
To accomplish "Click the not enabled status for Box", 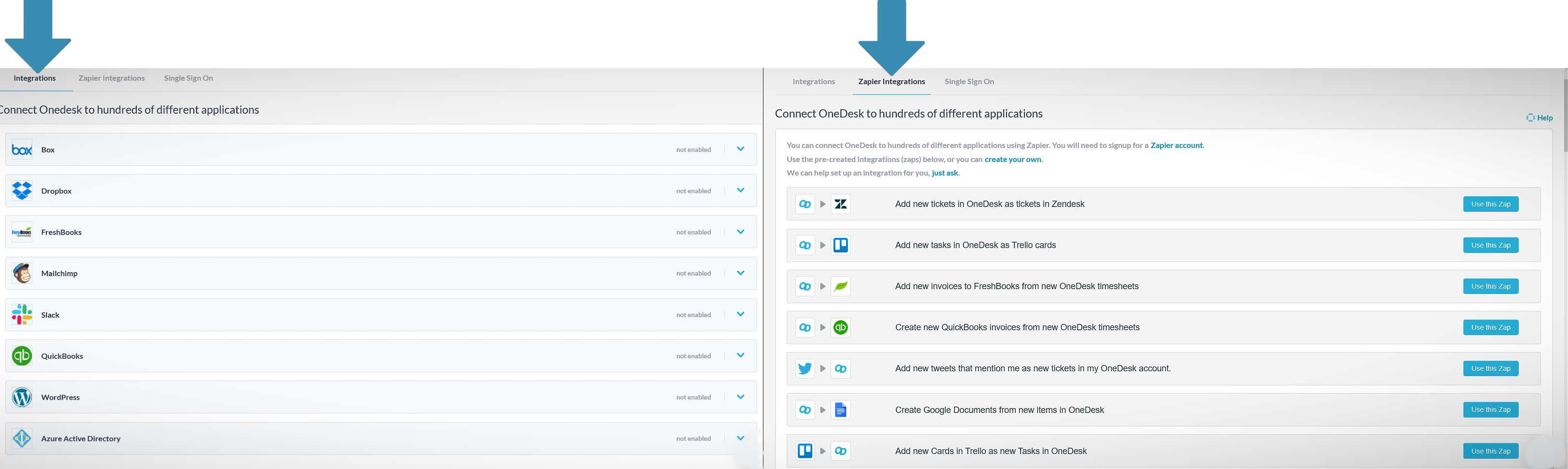I will point(693,149).
